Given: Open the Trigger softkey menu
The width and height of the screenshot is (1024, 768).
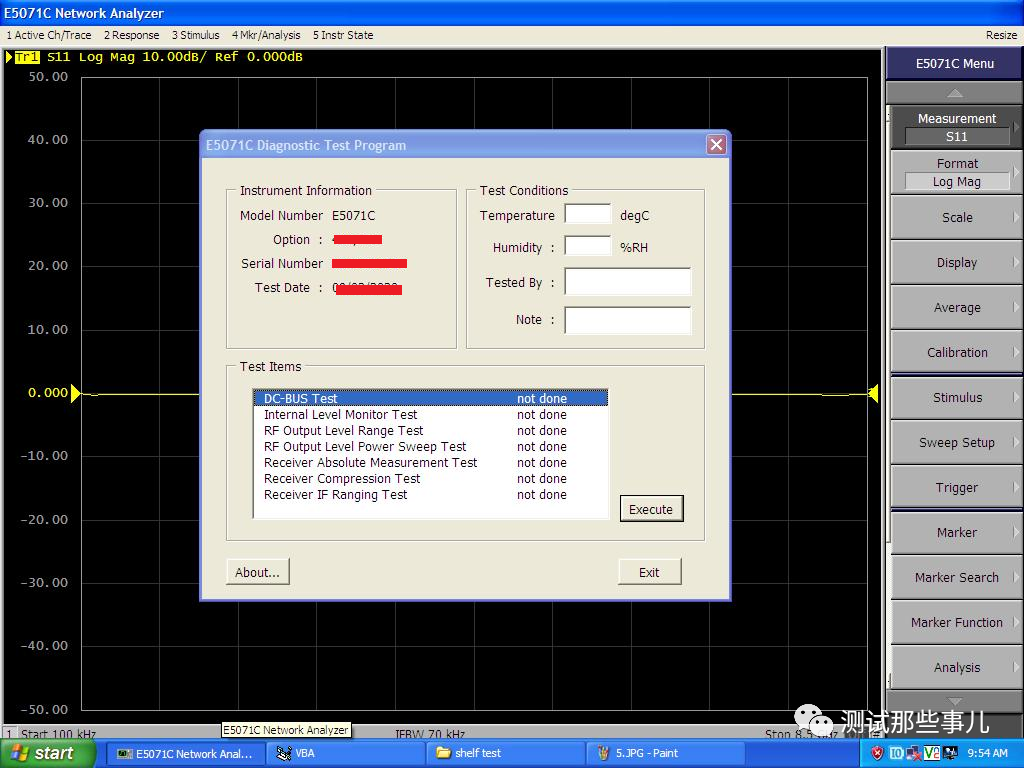Looking at the screenshot, I should point(956,488).
